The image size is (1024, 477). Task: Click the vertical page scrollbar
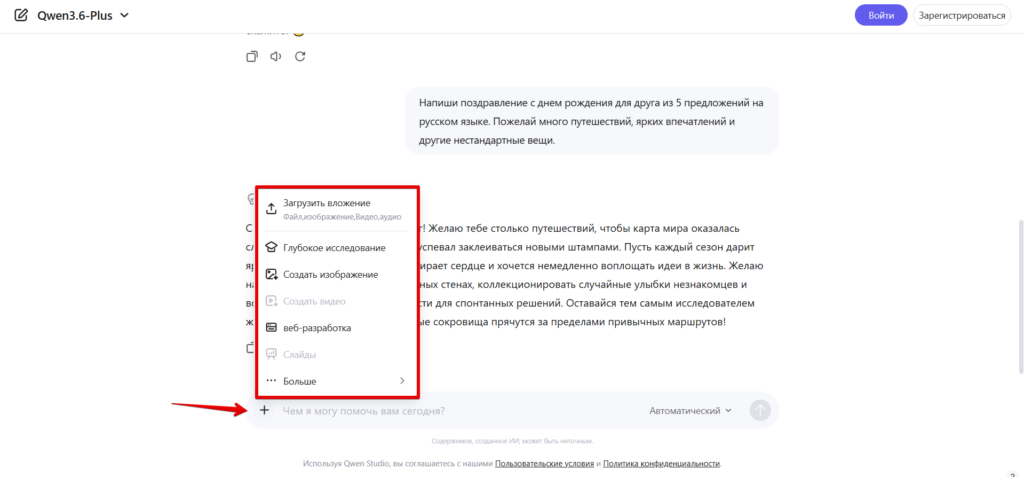pos(1020,295)
